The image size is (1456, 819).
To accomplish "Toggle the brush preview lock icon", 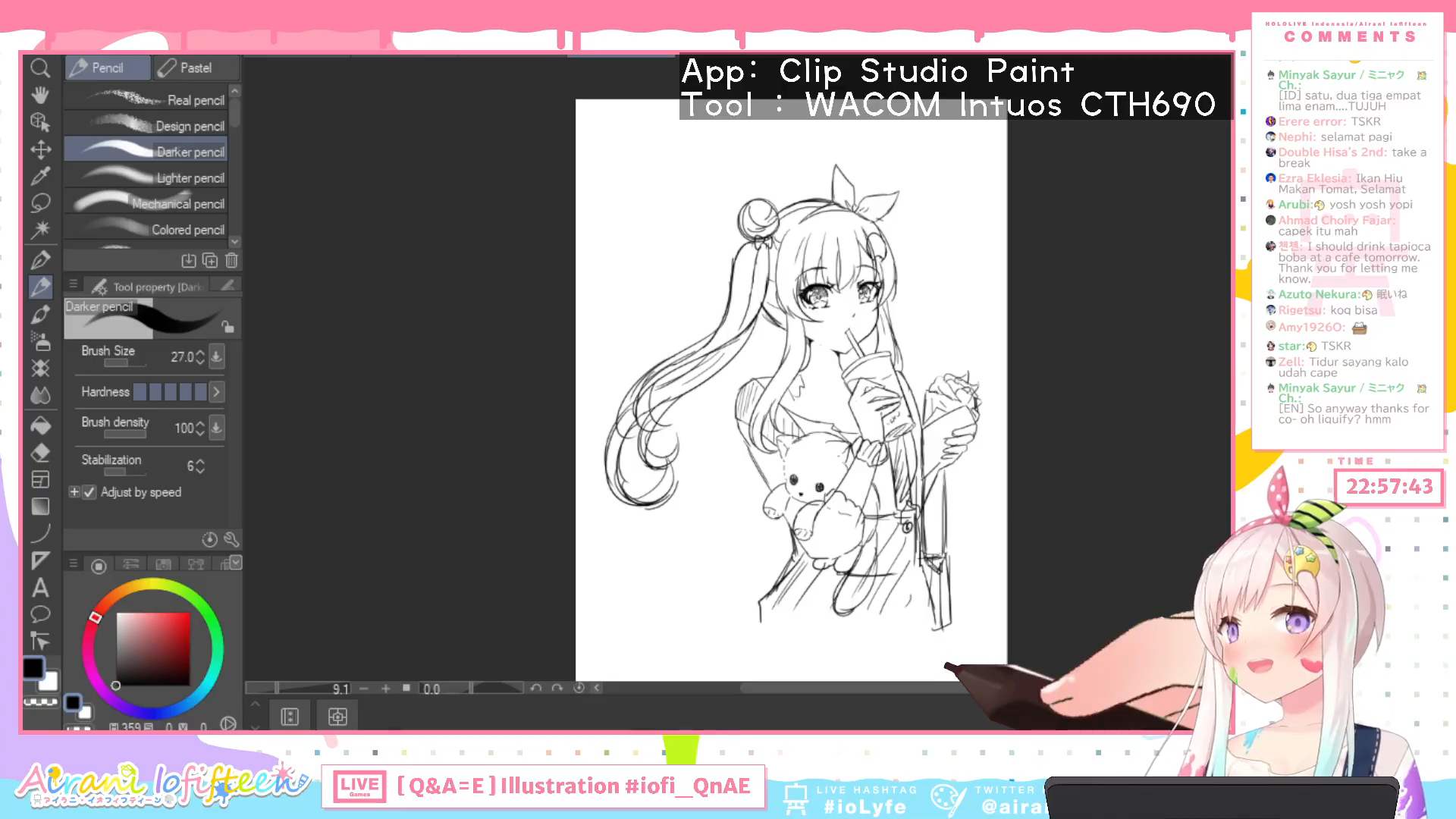I will [227, 327].
